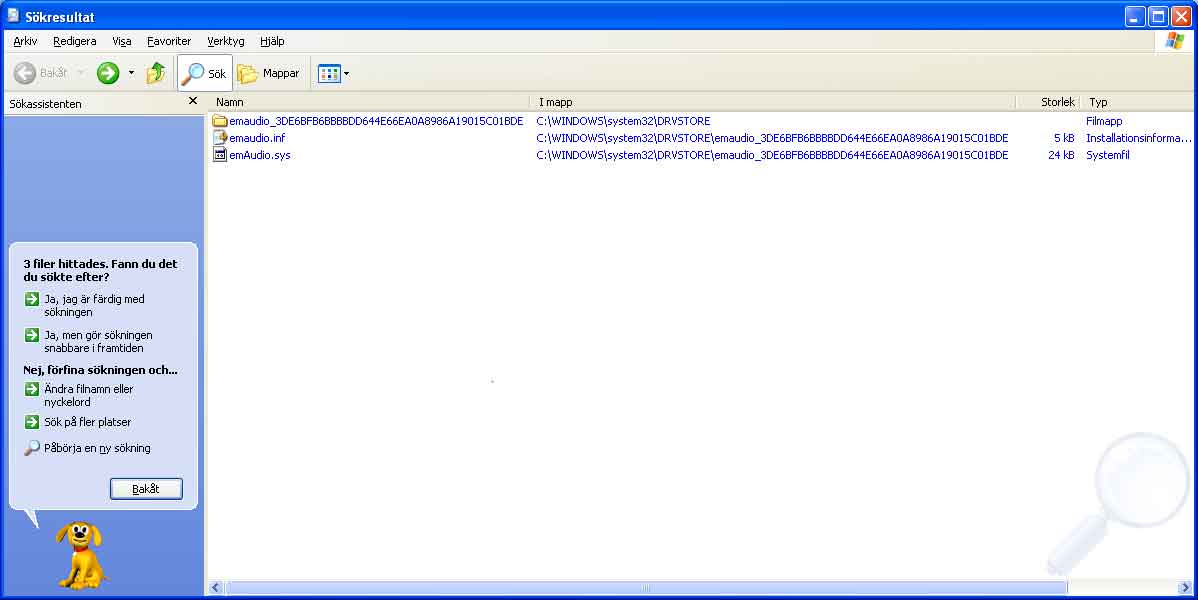Click the Installationsinforma... type cell

[x=1138, y=138]
